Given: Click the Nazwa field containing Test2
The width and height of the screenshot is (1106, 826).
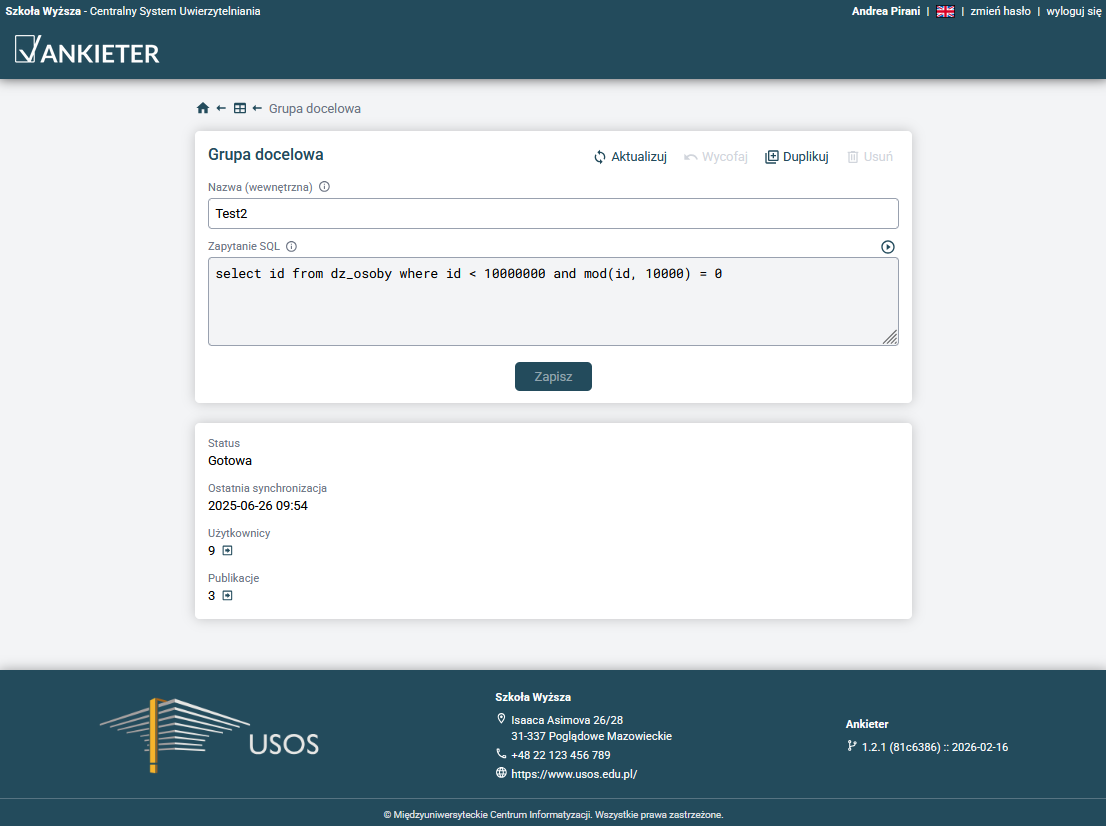Looking at the screenshot, I should point(553,214).
